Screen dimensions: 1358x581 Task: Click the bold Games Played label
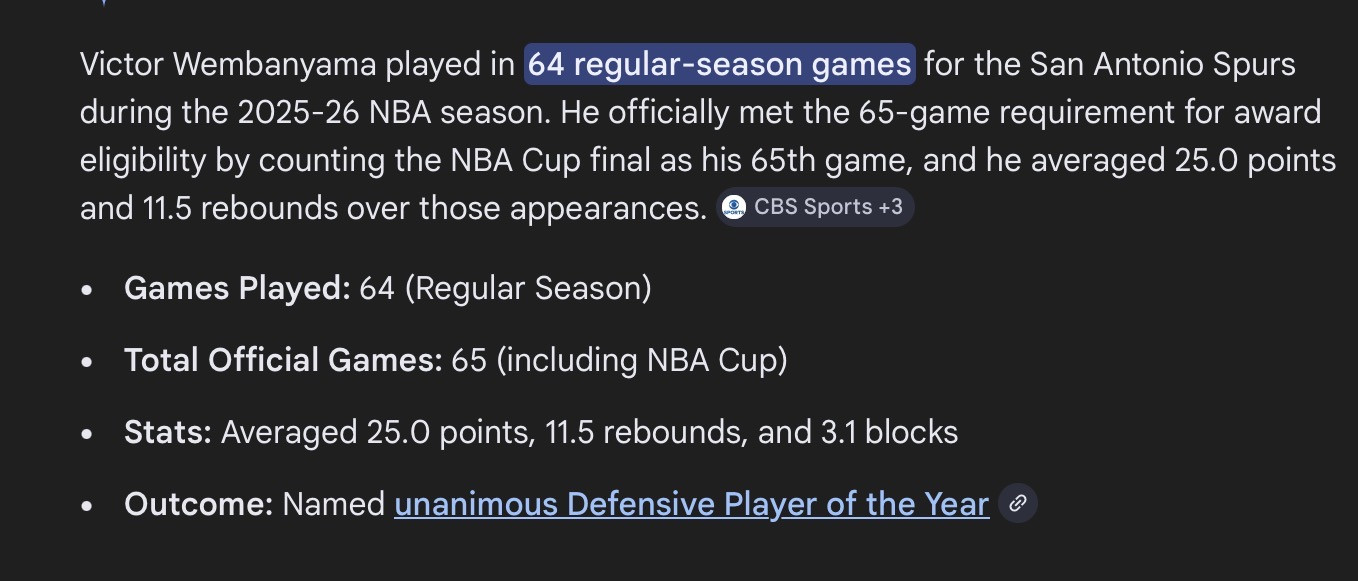[237, 289]
